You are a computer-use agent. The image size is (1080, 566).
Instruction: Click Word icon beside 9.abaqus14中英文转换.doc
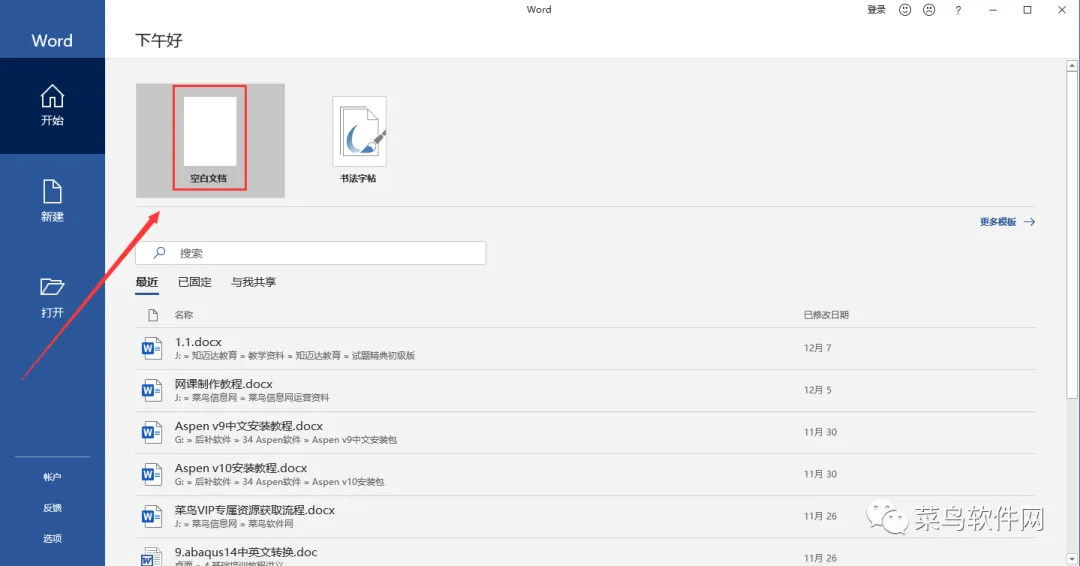(152, 556)
